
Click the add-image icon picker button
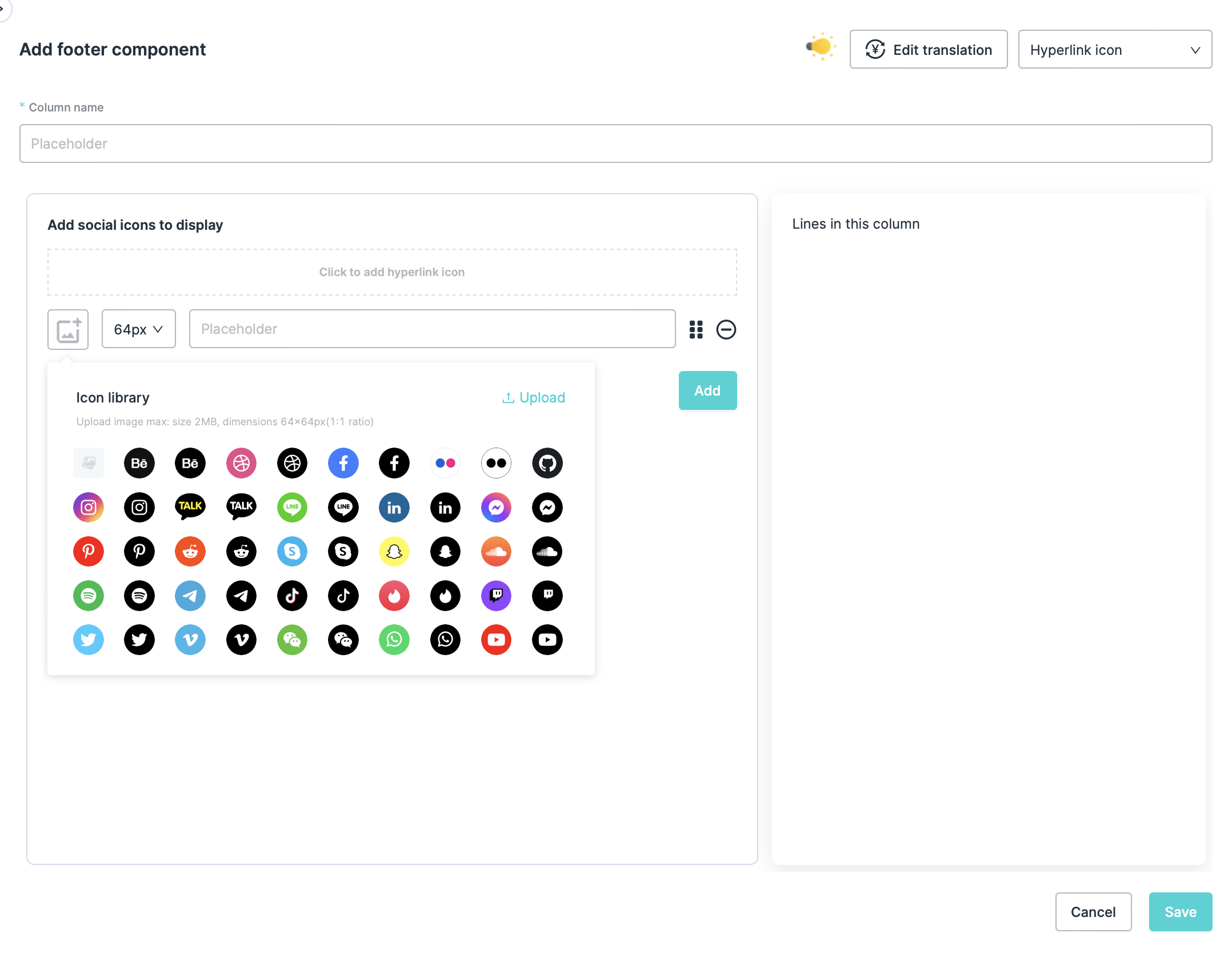pos(68,329)
